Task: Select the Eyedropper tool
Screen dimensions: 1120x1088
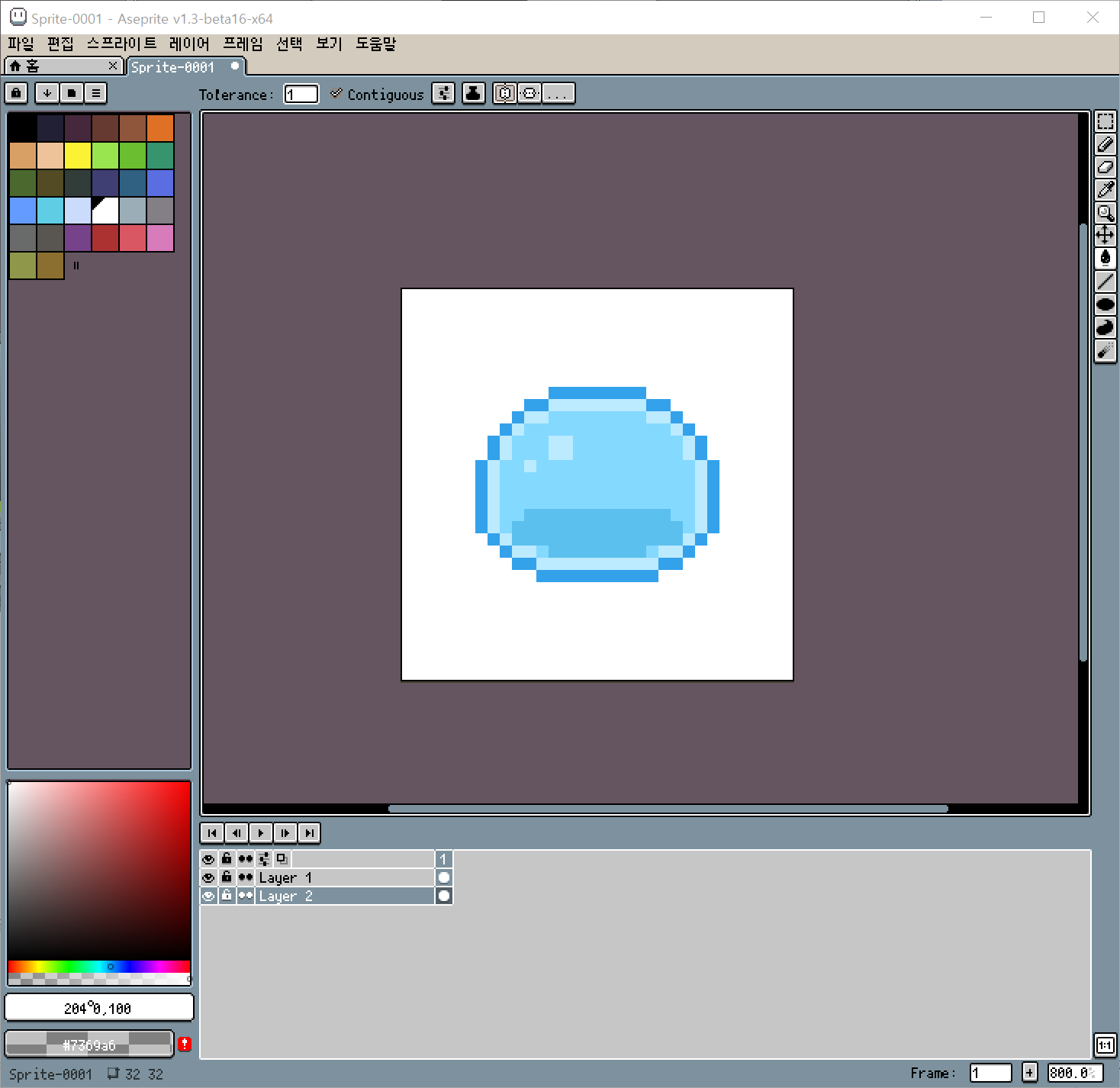Action: pyautogui.click(x=1105, y=190)
